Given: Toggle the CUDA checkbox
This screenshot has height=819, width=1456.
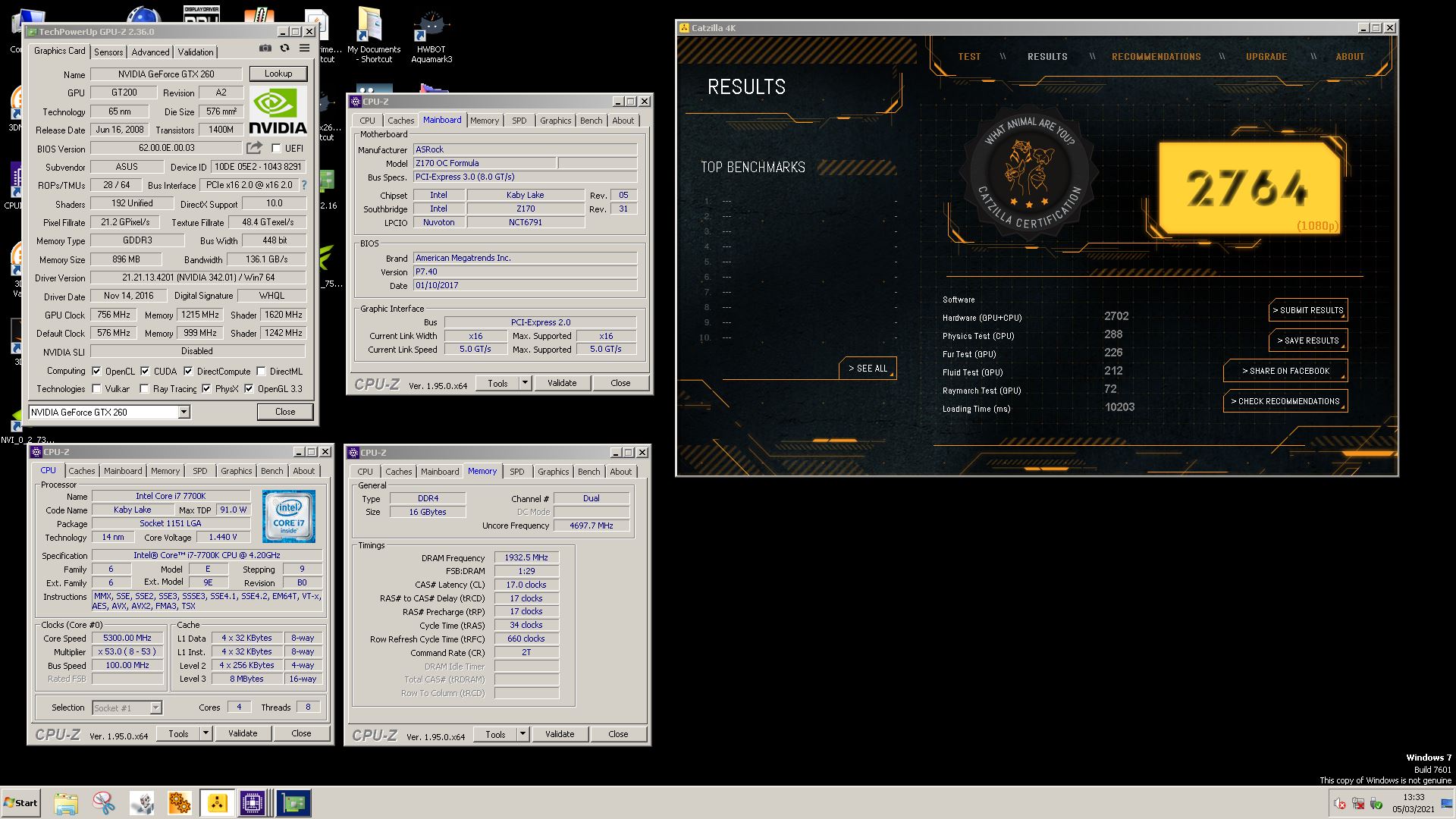Looking at the screenshot, I should [145, 372].
